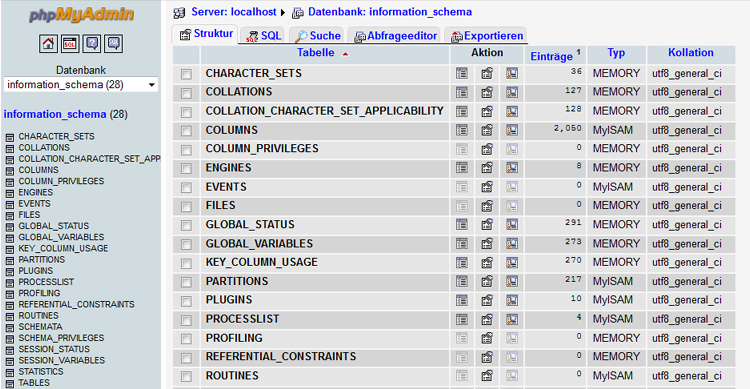Screen dimensions: 750x389
Task: Tick the checkbox for KEY_COLUMN_USAGE
Action: click(x=186, y=263)
